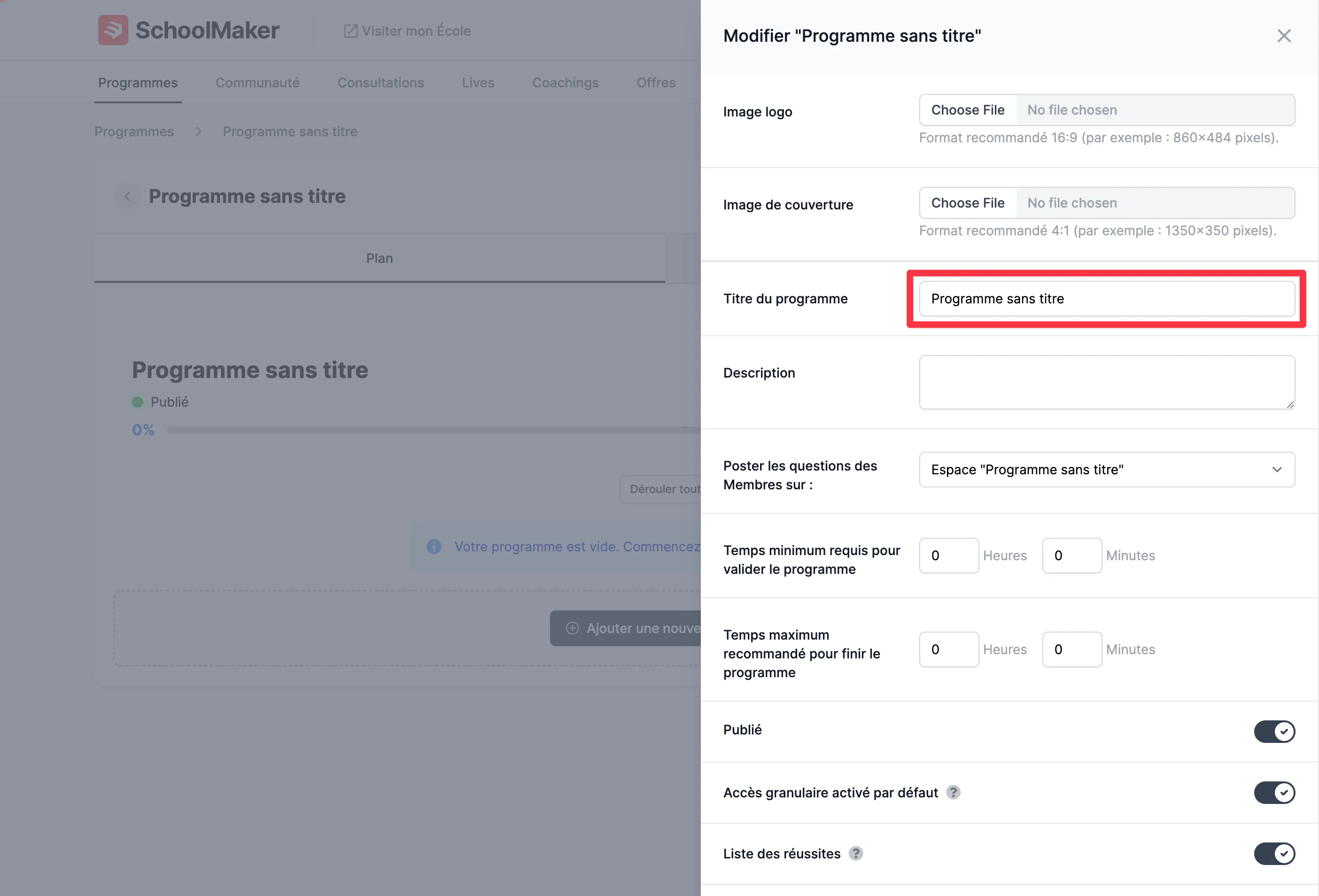
Task: Switch to the Lives tab
Action: pos(478,83)
